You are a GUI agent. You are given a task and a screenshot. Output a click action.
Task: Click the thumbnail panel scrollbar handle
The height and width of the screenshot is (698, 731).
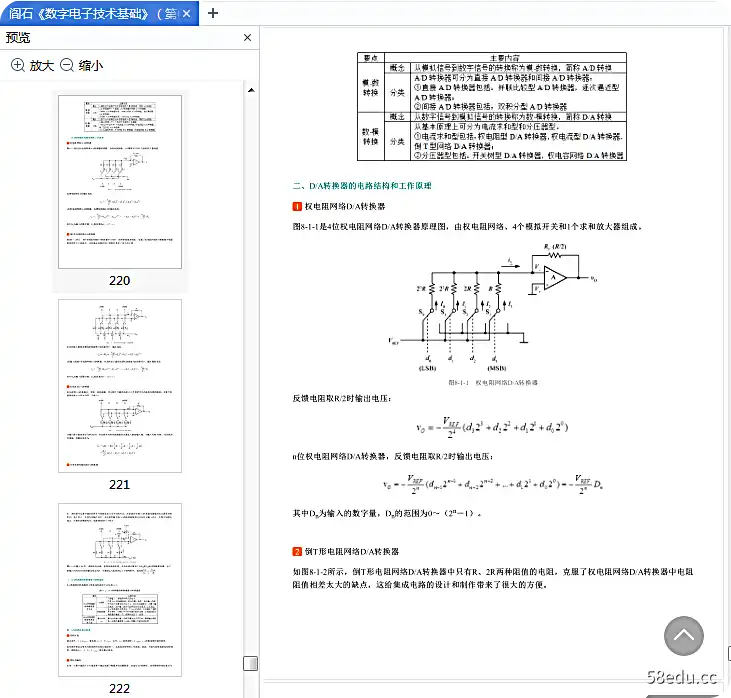click(251, 663)
